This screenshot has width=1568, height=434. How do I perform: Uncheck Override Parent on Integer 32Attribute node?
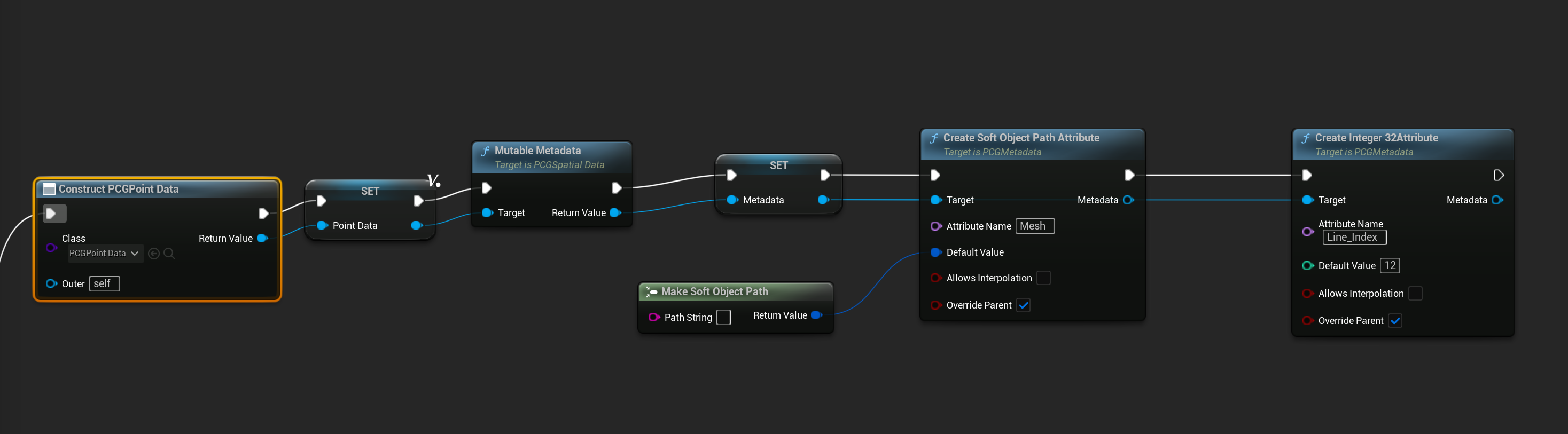tap(1395, 320)
